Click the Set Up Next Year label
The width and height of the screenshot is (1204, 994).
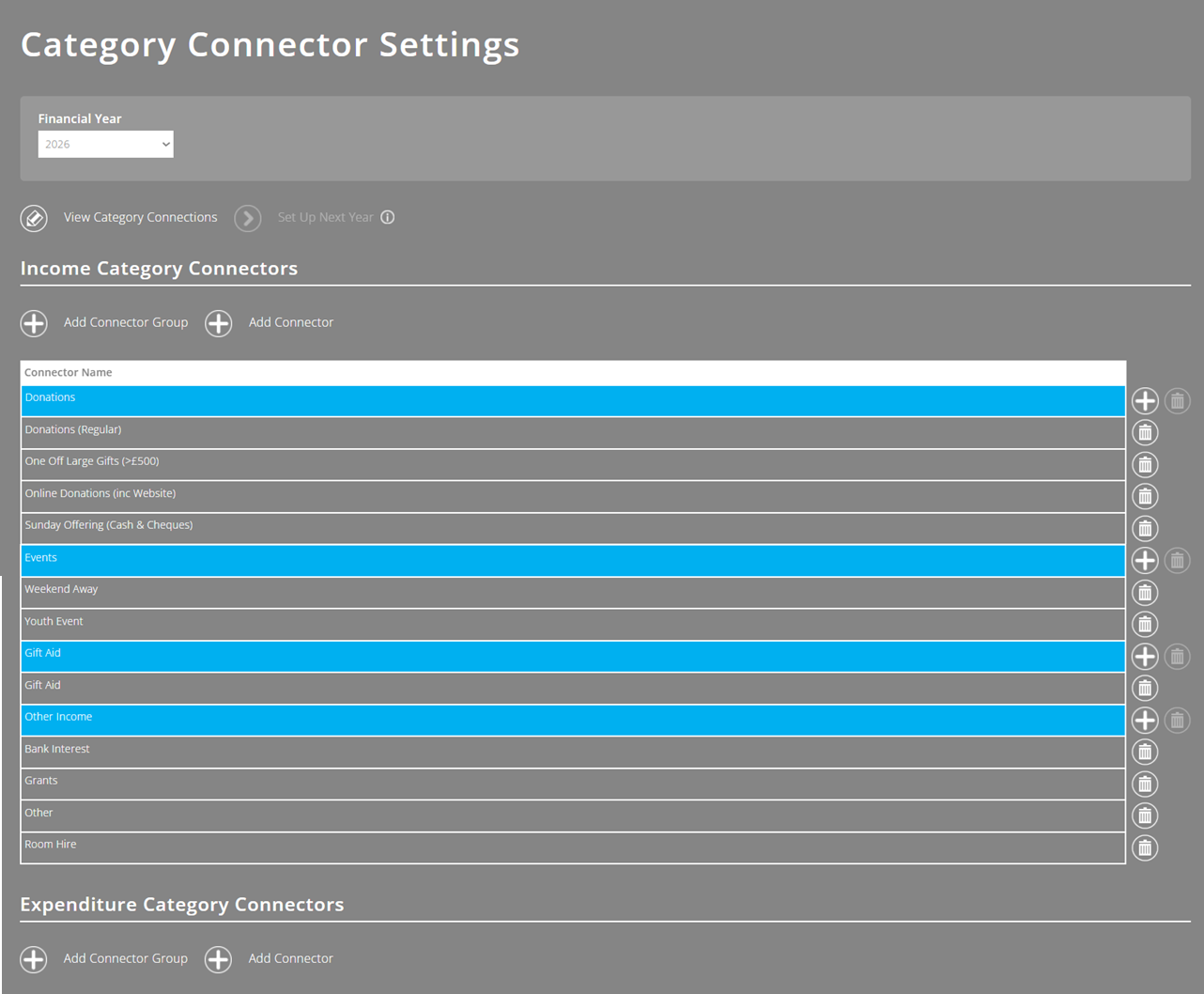point(325,217)
